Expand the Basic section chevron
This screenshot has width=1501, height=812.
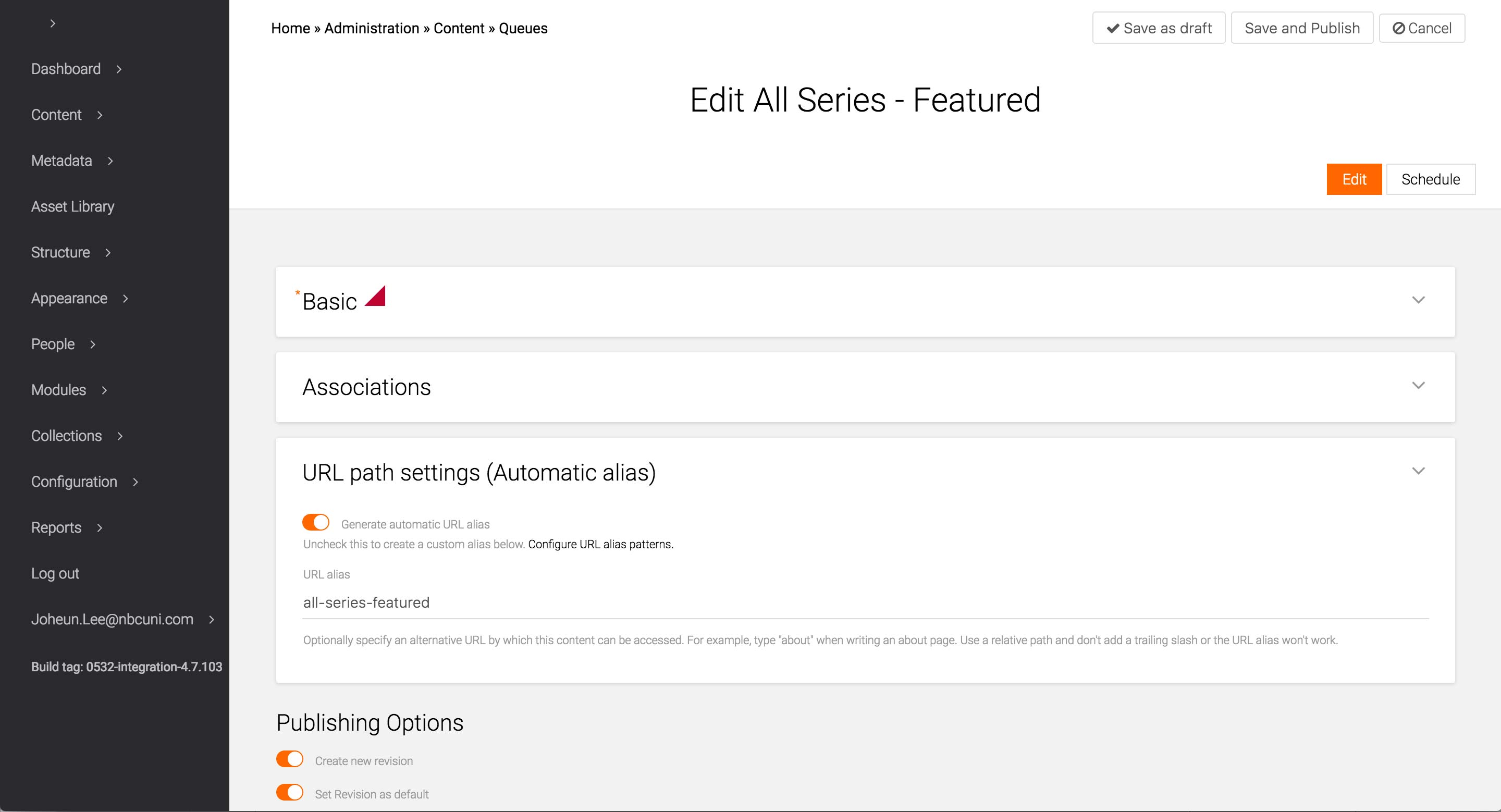[x=1418, y=300]
